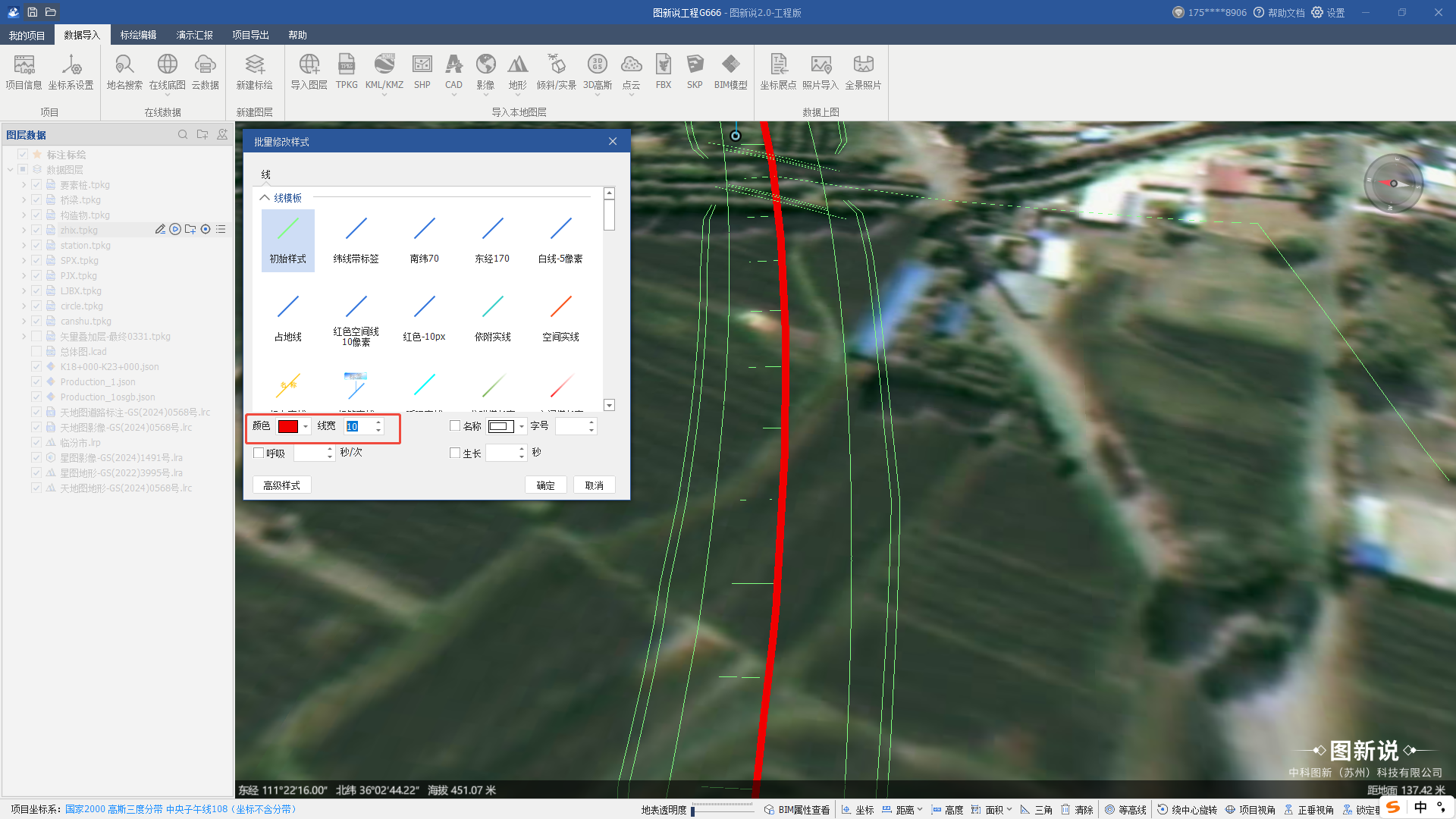Select the 空间实线 line template
The width and height of the screenshot is (1456, 819).
[560, 318]
